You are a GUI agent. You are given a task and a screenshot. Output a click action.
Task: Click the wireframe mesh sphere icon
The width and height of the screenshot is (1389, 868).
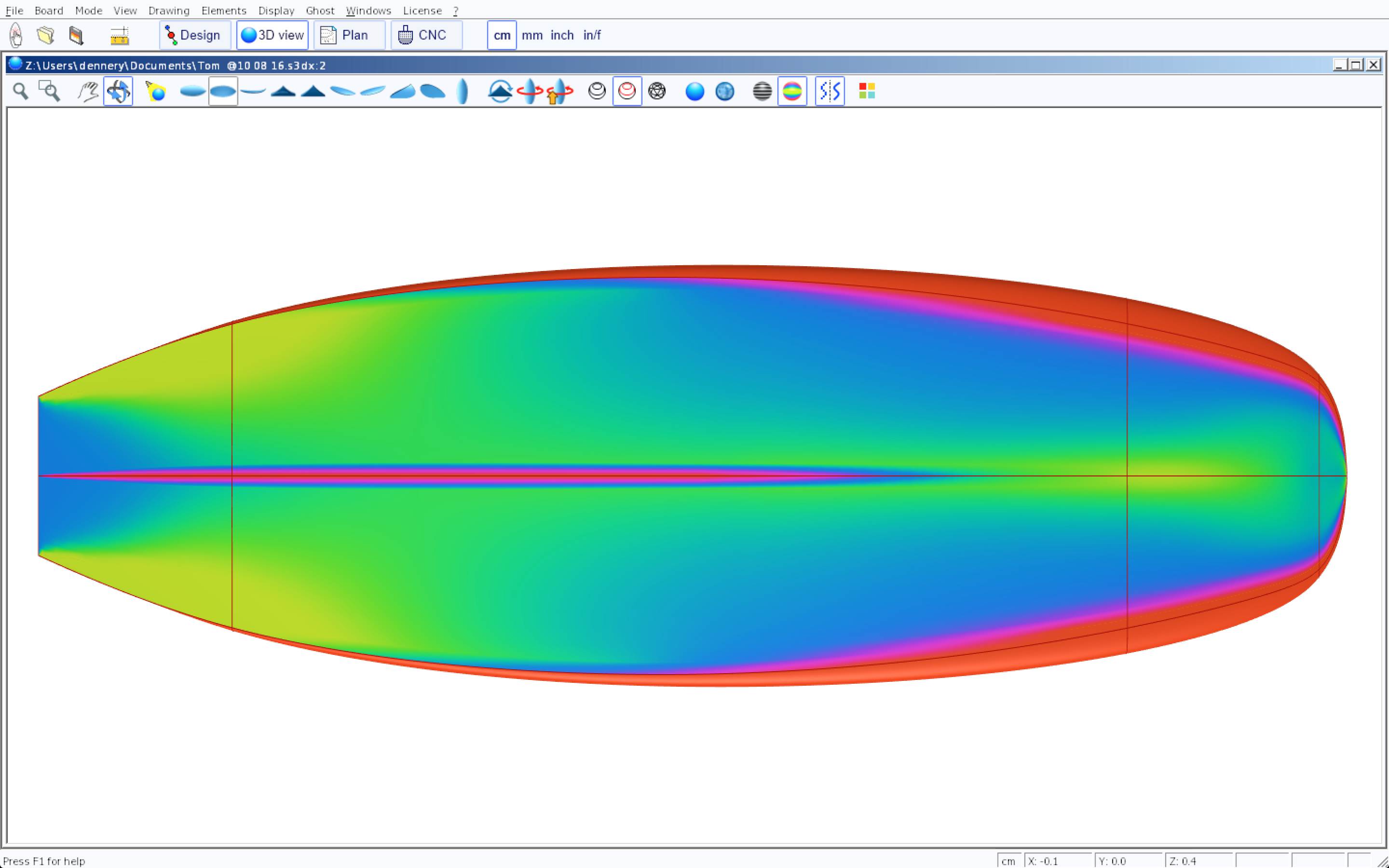(656, 91)
